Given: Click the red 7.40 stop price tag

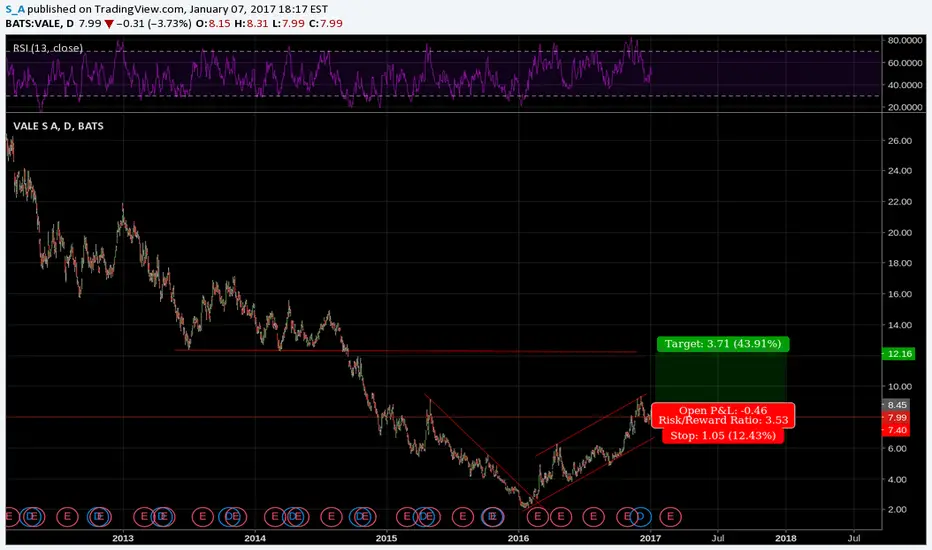Looking at the screenshot, I should click(x=897, y=430).
